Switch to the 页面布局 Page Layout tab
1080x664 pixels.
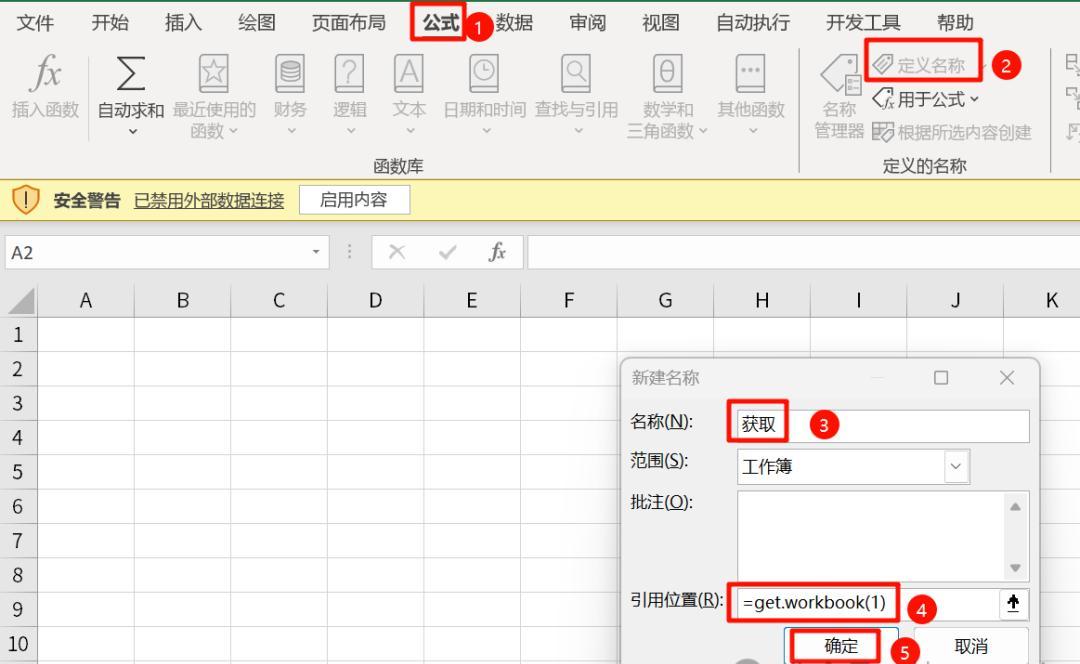[x=349, y=23]
